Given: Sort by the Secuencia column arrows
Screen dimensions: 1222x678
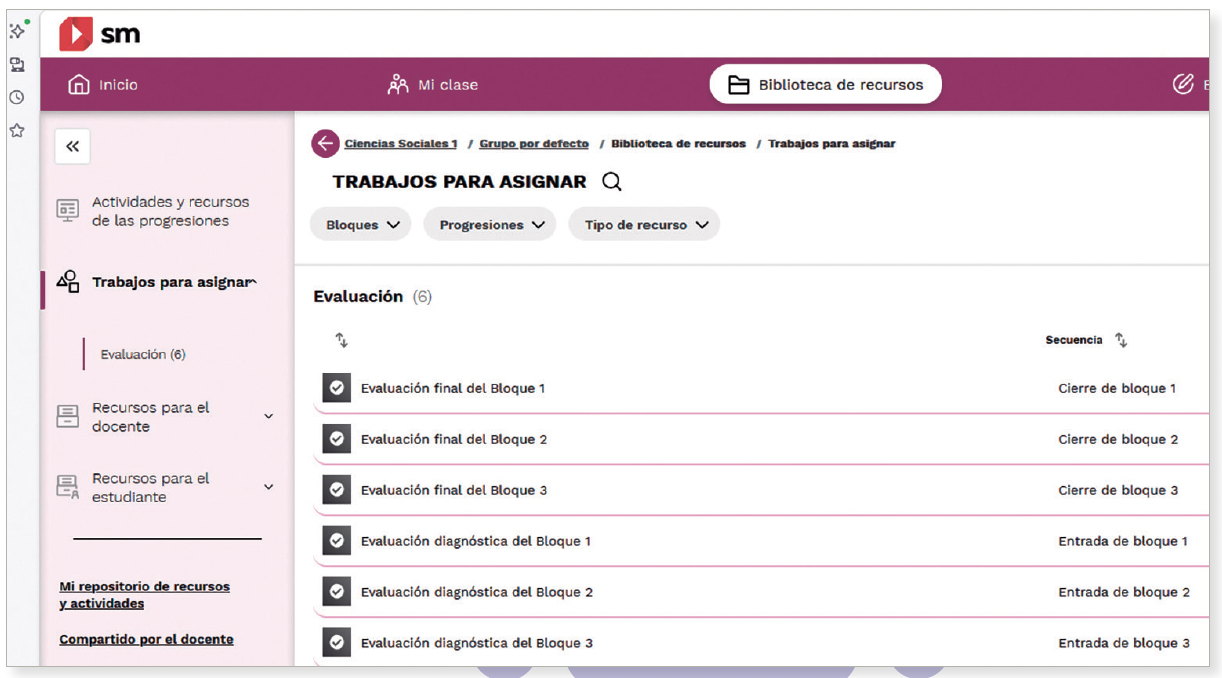Looking at the screenshot, I should pos(1121,340).
